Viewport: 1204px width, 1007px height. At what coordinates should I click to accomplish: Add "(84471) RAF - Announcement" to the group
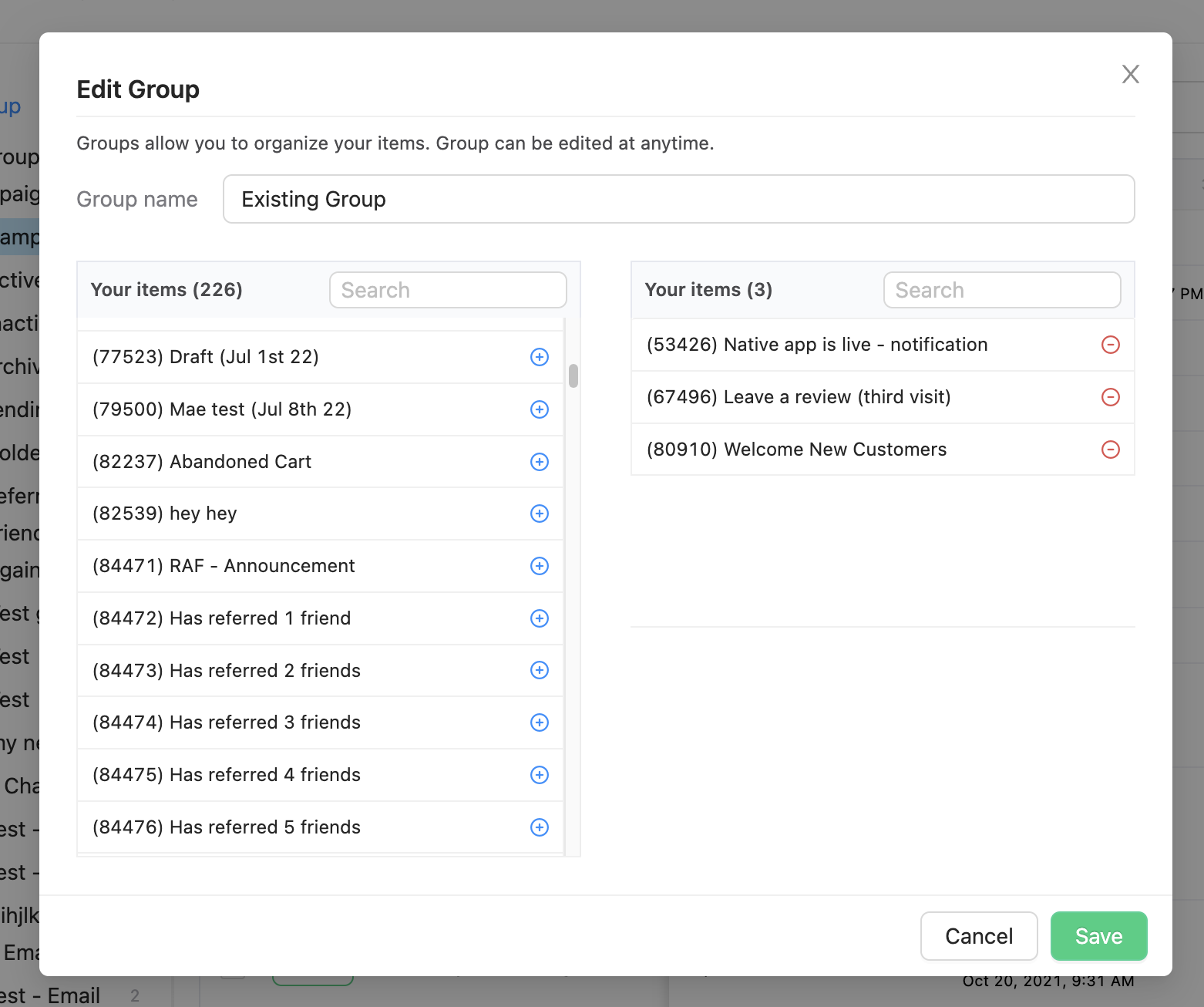coord(539,566)
